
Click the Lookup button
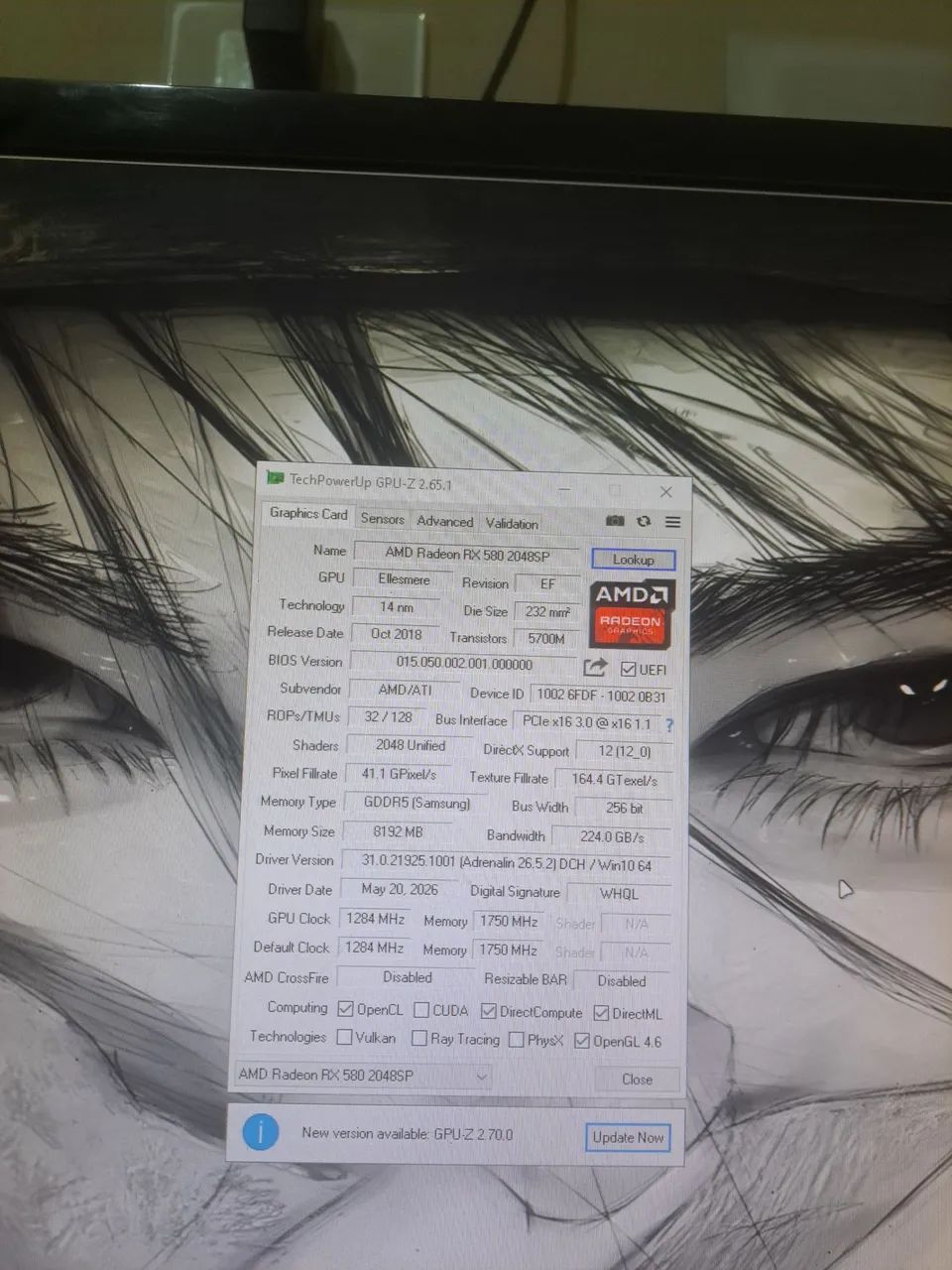pyautogui.click(x=633, y=560)
